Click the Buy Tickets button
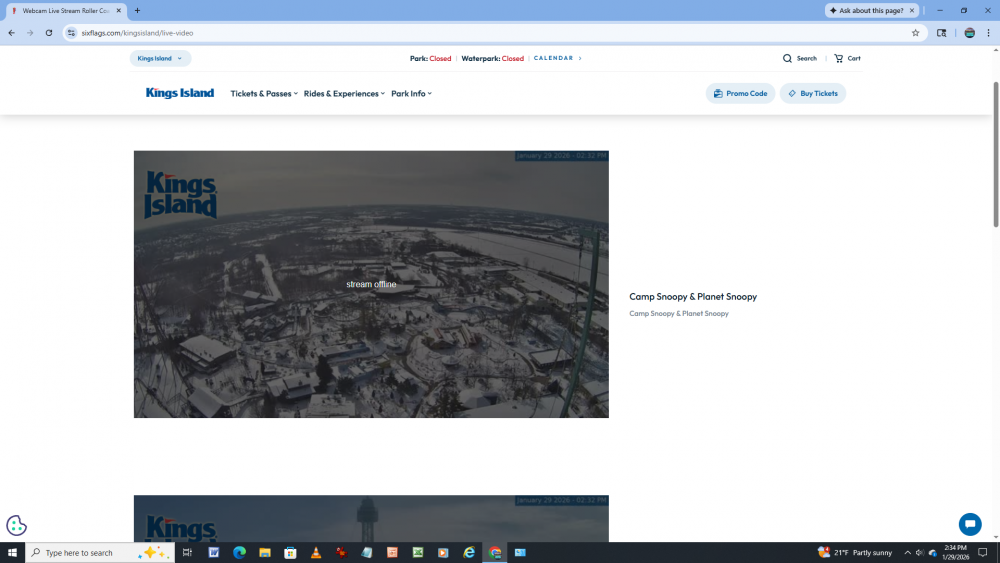The width and height of the screenshot is (1000, 563). (812, 94)
